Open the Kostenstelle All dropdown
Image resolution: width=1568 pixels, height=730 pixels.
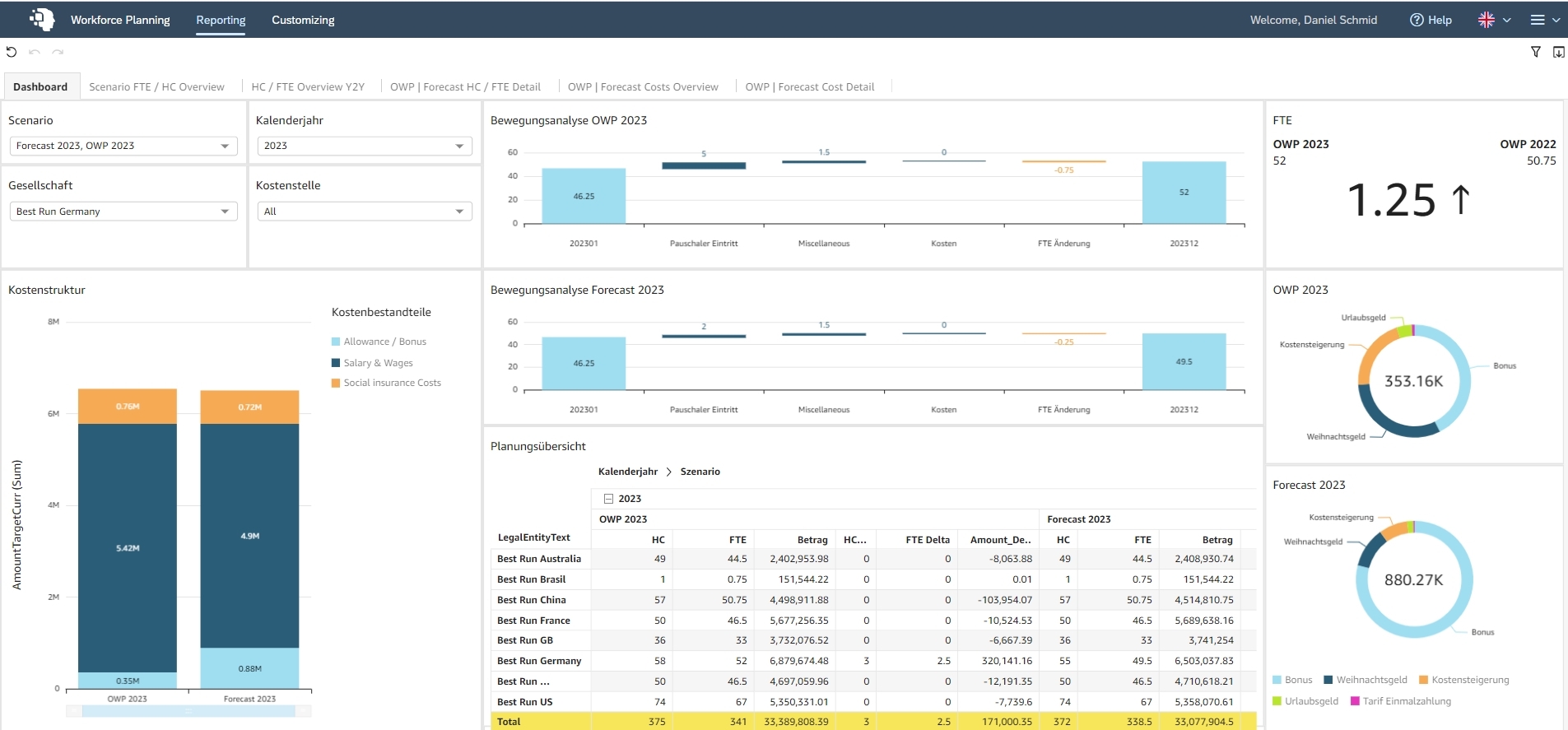coord(365,212)
